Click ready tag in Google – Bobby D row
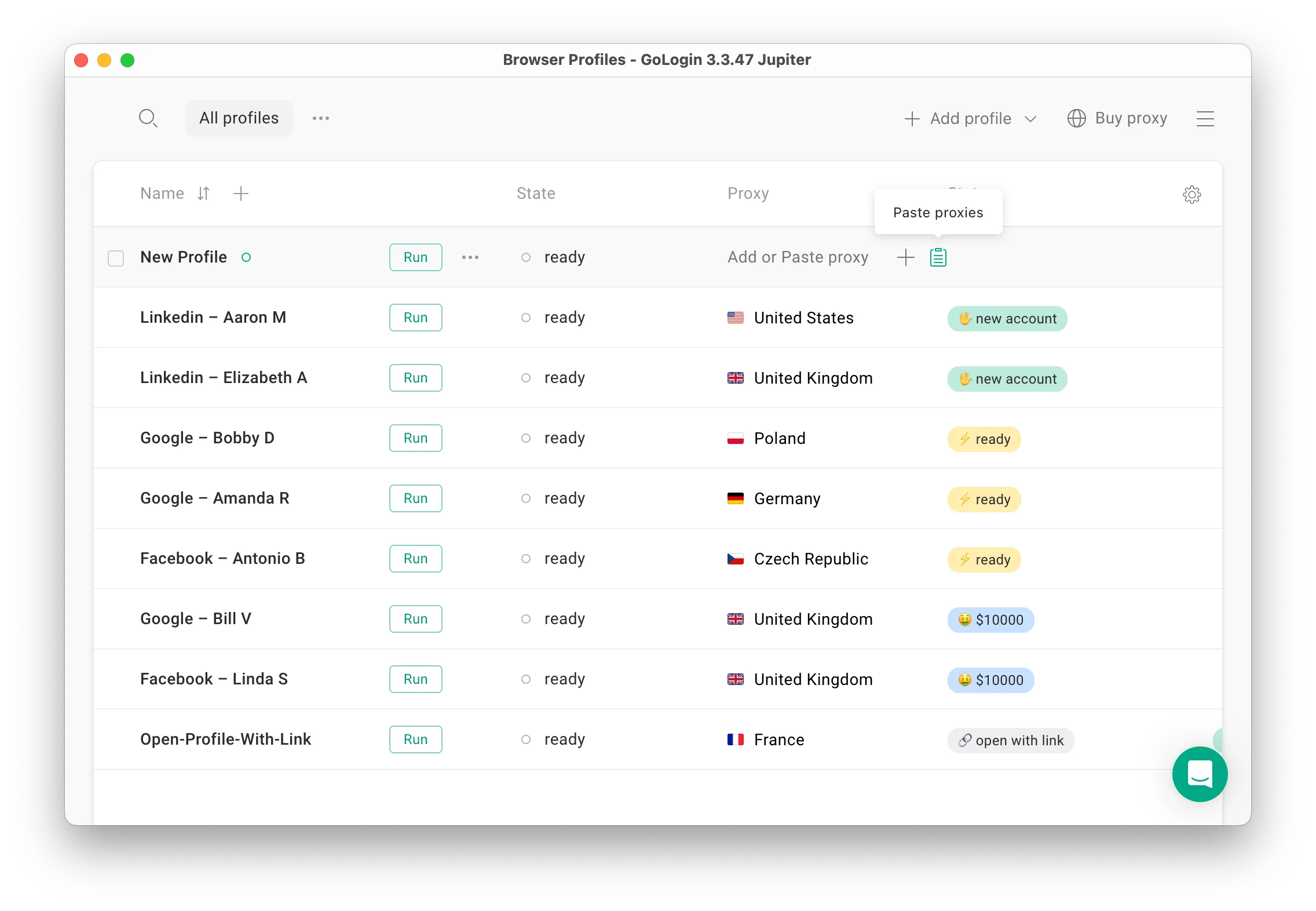This screenshot has height=911, width=1316. 984,439
